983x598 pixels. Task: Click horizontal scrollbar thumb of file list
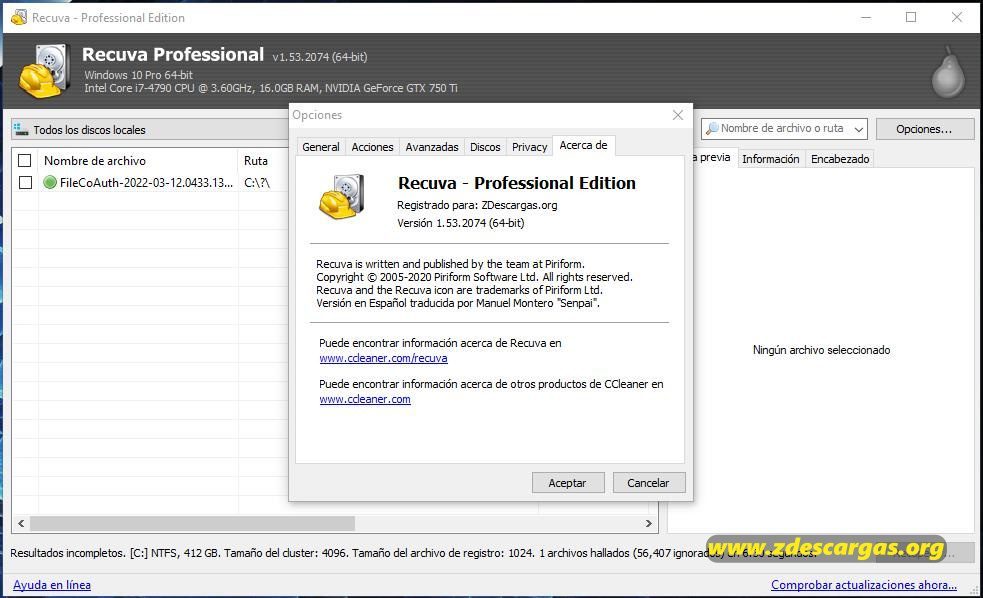point(192,523)
